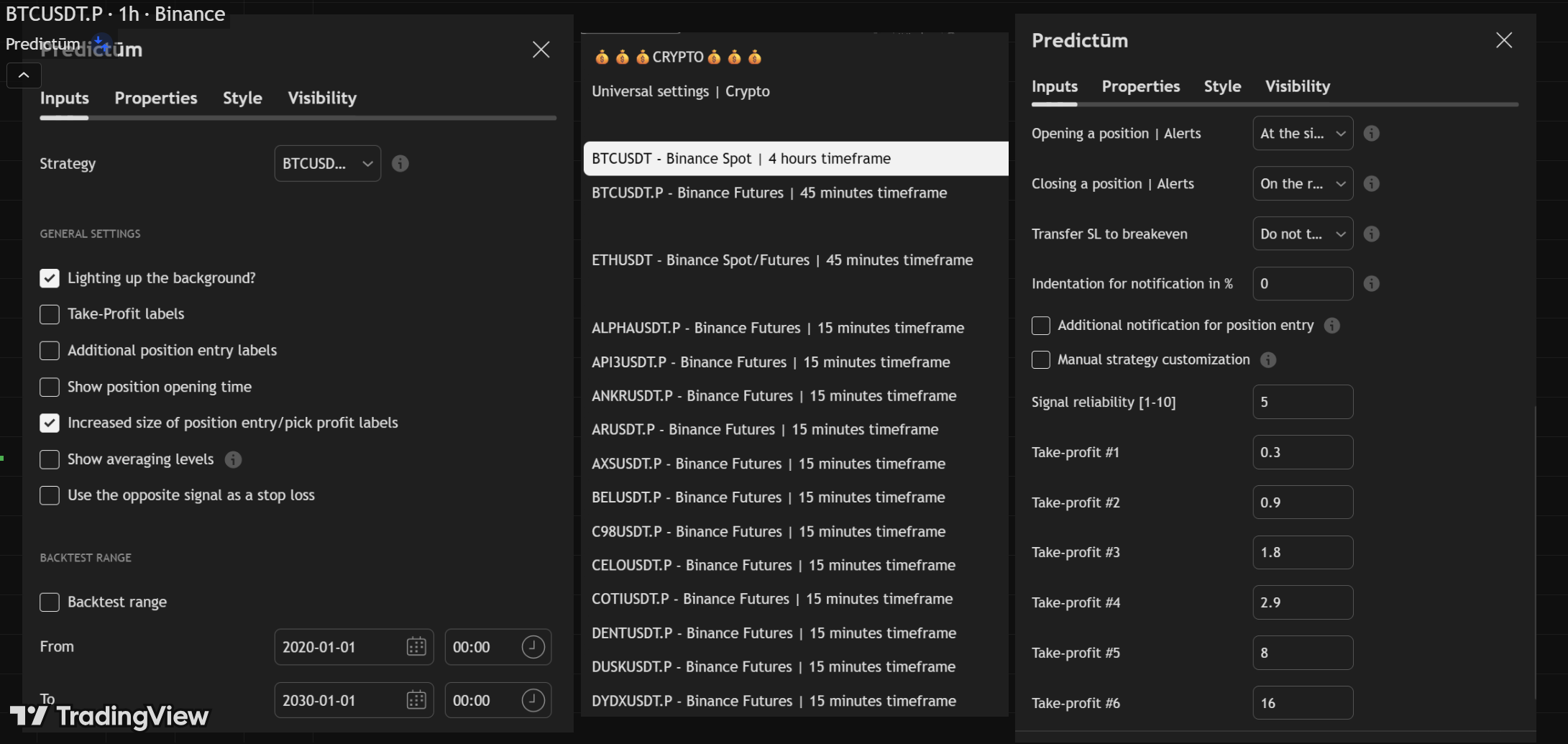Open the calendar picker for From date
1568x744 pixels.
tap(416, 647)
